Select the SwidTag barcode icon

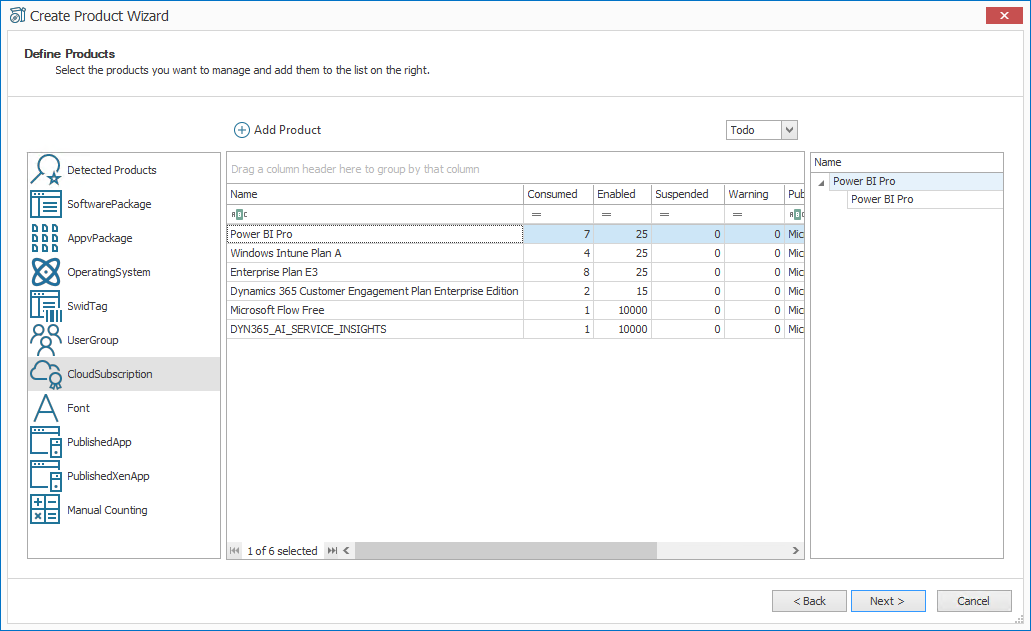tap(46, 306)
